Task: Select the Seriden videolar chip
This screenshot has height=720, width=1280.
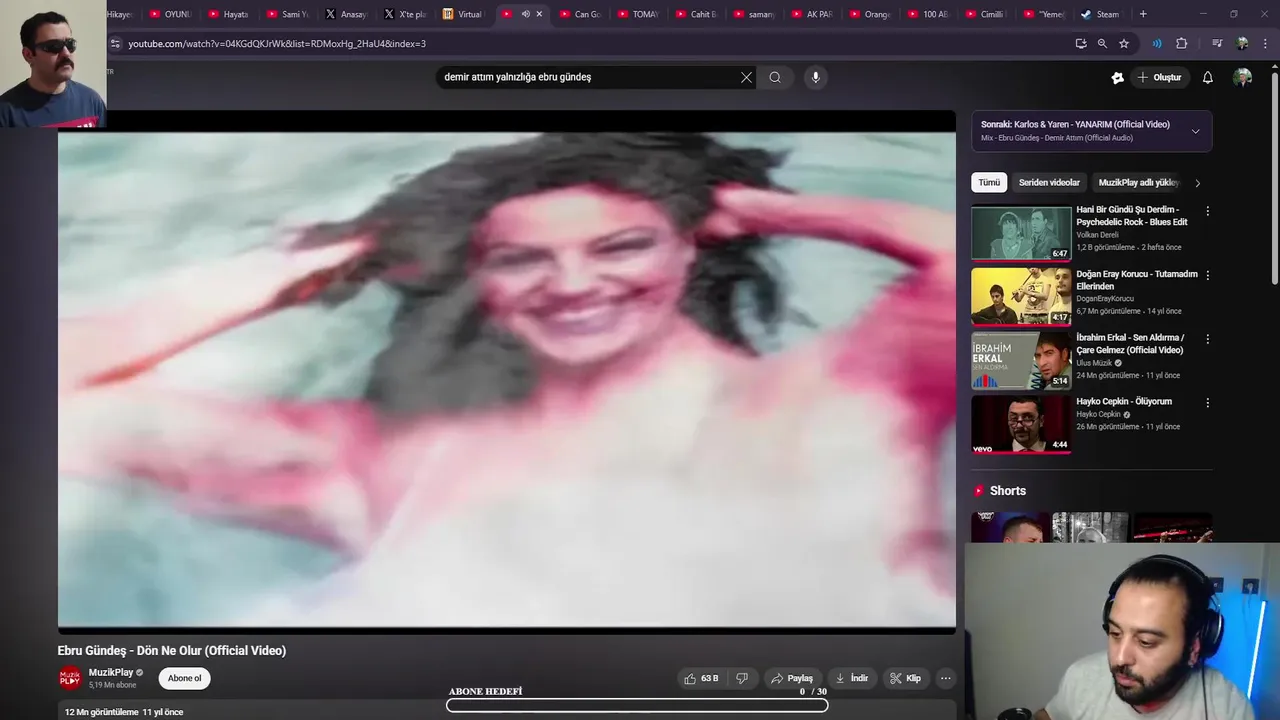Action: (x=1049, y=183)
